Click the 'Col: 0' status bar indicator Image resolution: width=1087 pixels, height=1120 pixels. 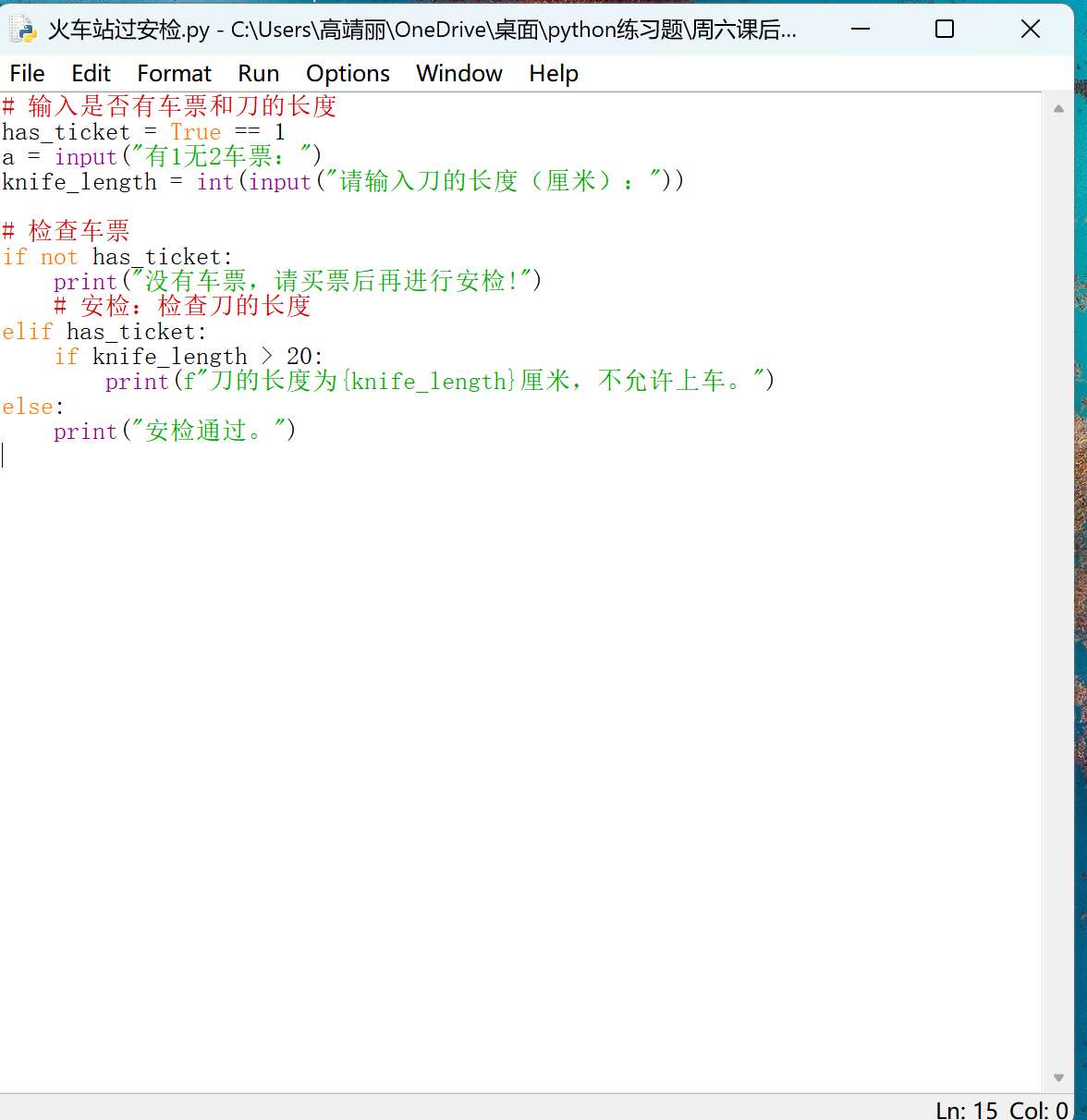click(1039, 1109)
